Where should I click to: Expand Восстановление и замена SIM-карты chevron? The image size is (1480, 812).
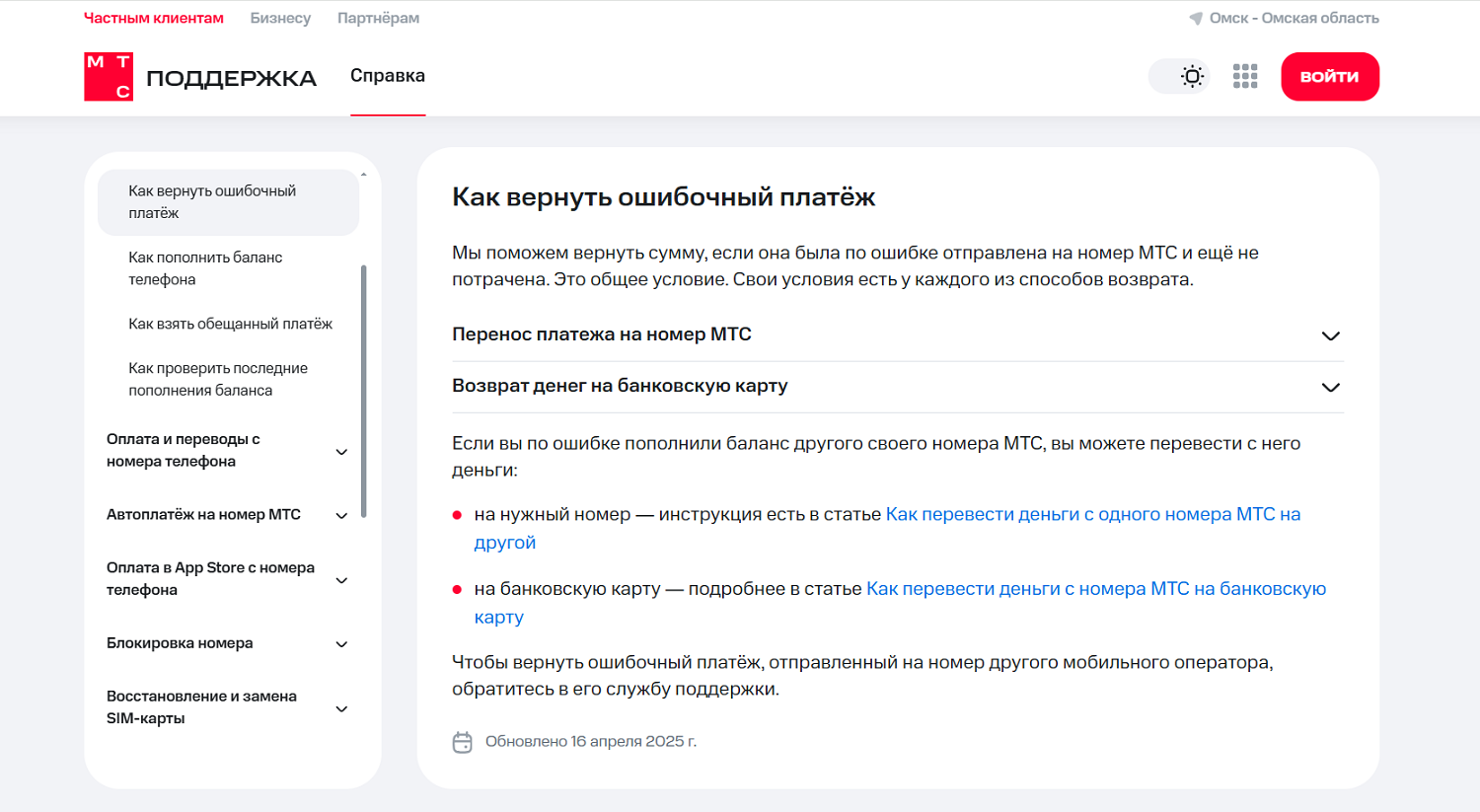[341, 708]
